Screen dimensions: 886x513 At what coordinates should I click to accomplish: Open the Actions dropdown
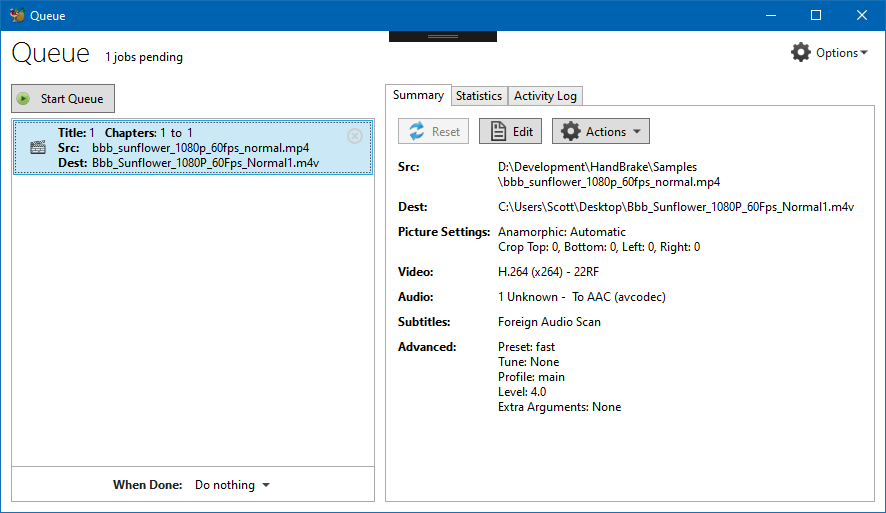coord(601,132)
